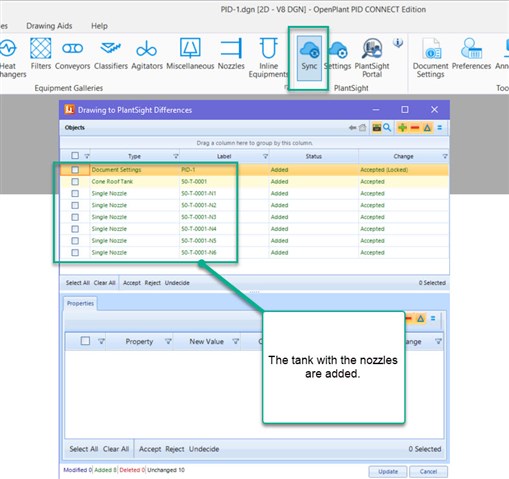This screenshot has height=479, width=509.
Task: Check the header select-all checkbox in Objects grid
Action: [x=75, y=156]
